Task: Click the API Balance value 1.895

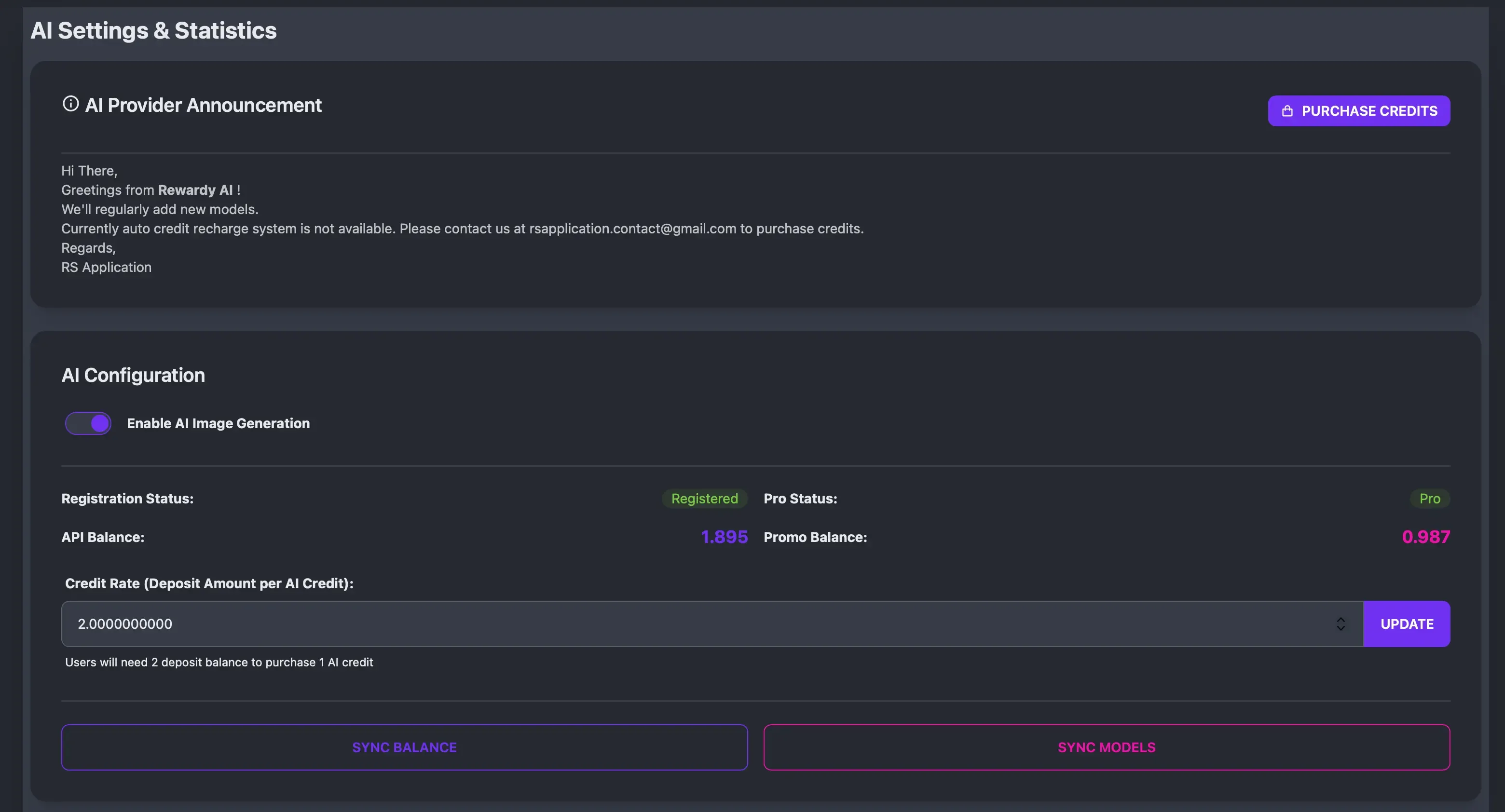Action: [x=724, y=537]
